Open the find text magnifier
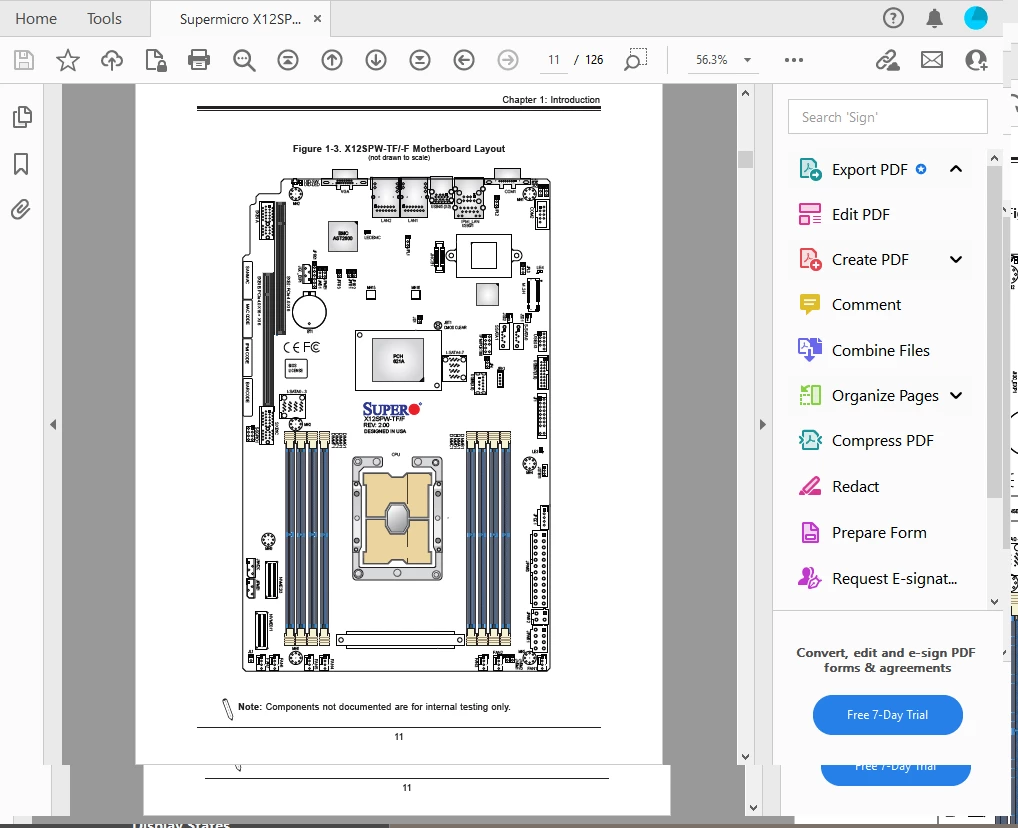Viewport: 1018px width, 828px height. coord(244,60)
